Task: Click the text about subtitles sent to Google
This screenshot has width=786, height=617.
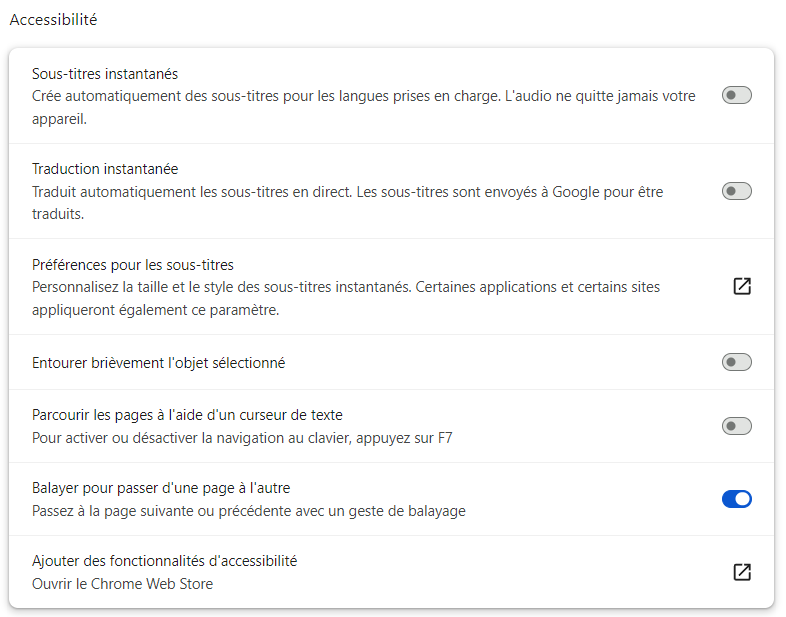Action: pos(347,203)
